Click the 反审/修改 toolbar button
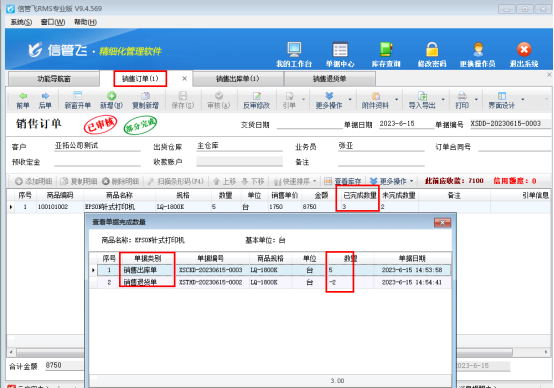Viewport: 554px width, 388px height. click(x=257, y=100)
